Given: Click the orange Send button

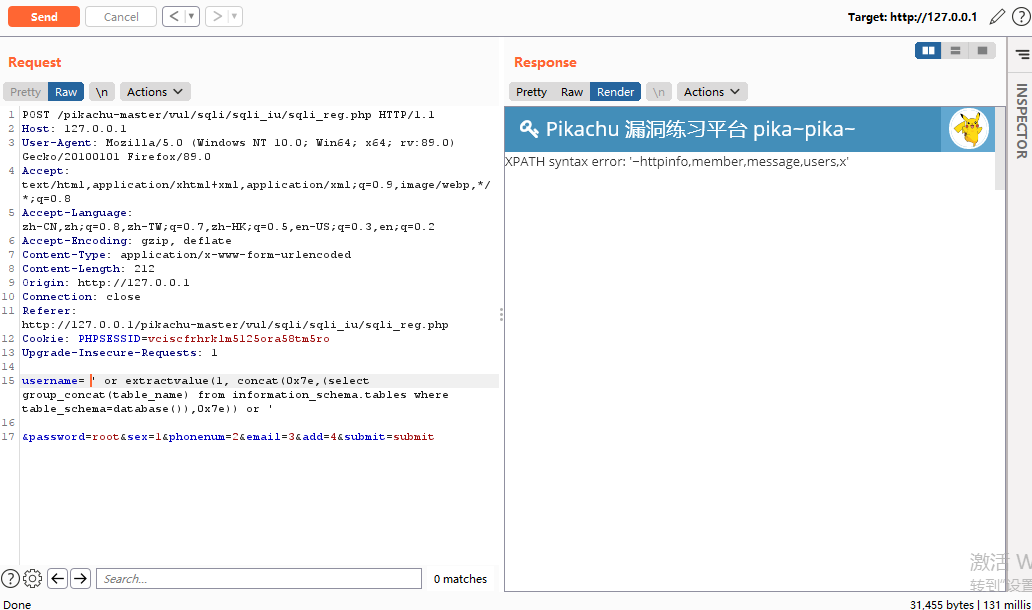Looking at the screenshot, I should 44,16.
